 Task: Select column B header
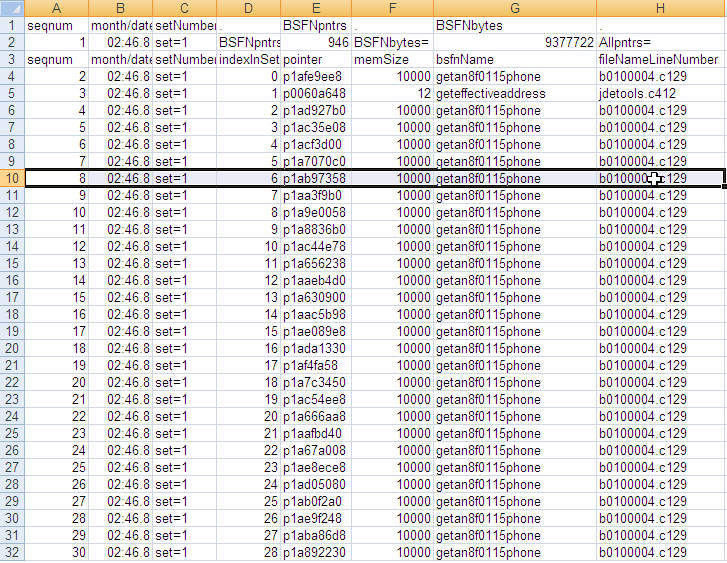pyautogui.click(x=121, y=8)
